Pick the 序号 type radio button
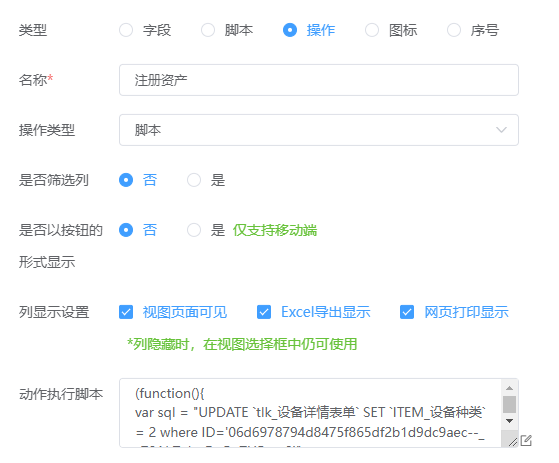Viewport: 559px width, 463px height. point(454,30)
